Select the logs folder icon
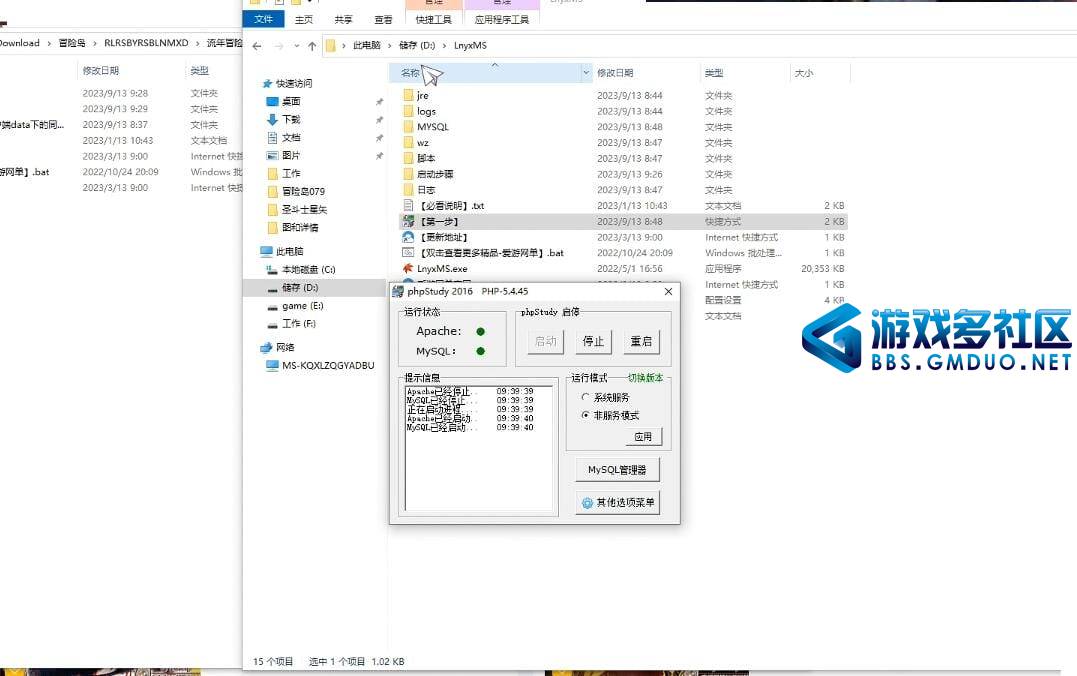This screenshot has height=676, width=1077. pos(408,111)
